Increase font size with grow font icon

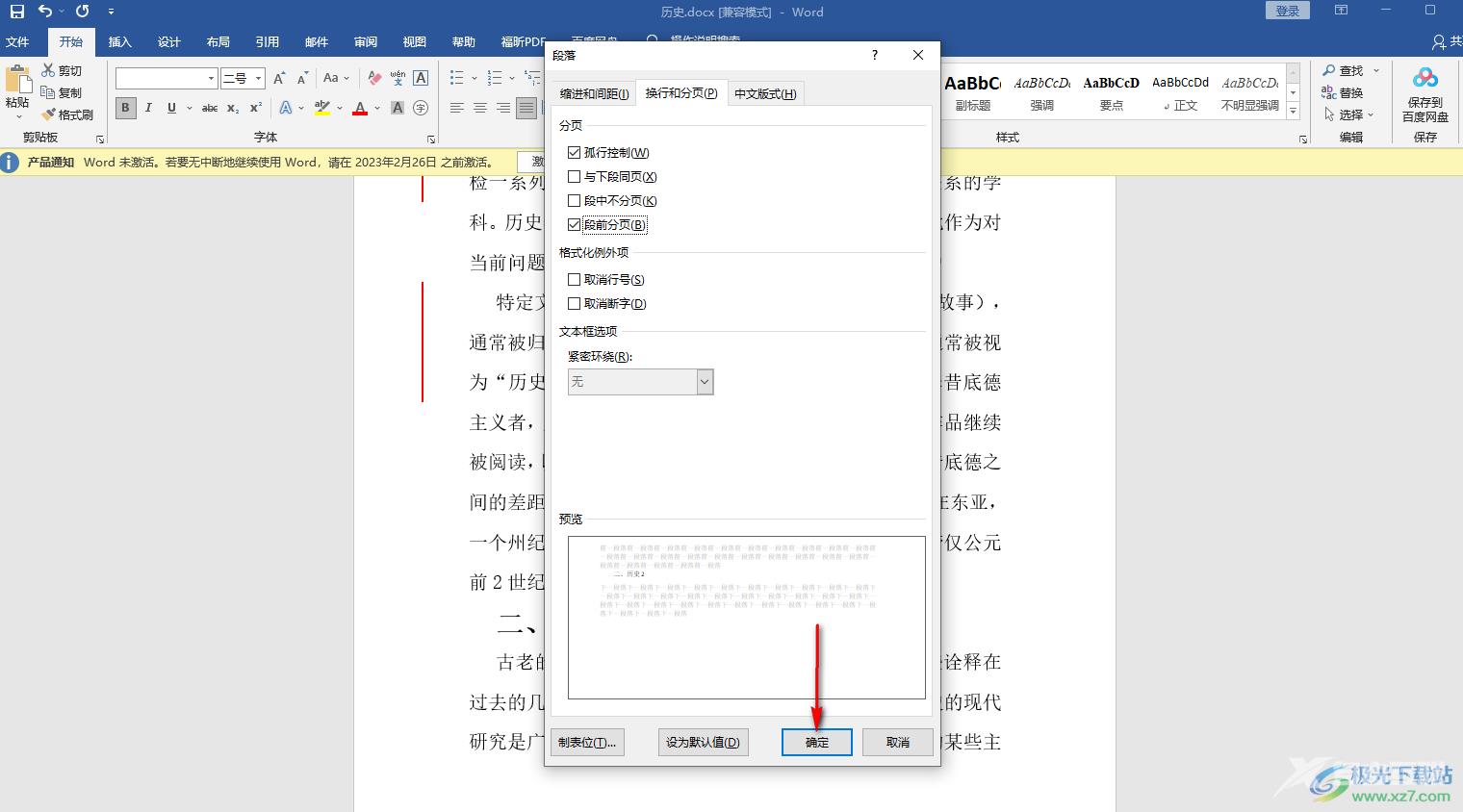click(x=279, y=78)
